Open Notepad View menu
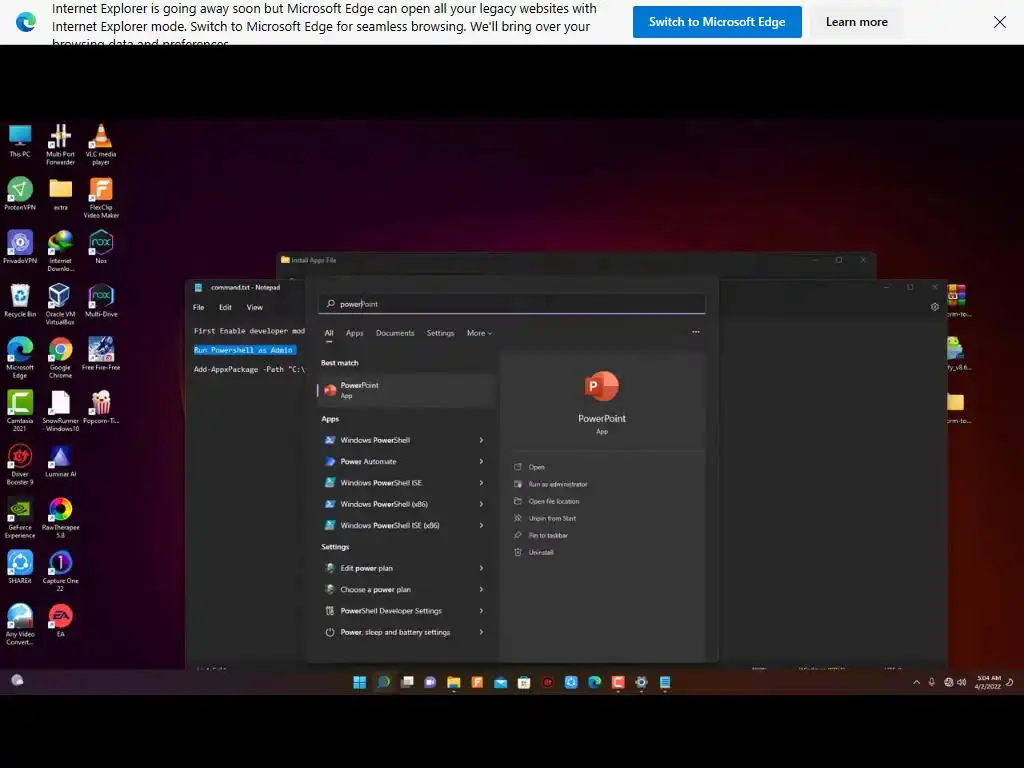 tap(254, 308)
